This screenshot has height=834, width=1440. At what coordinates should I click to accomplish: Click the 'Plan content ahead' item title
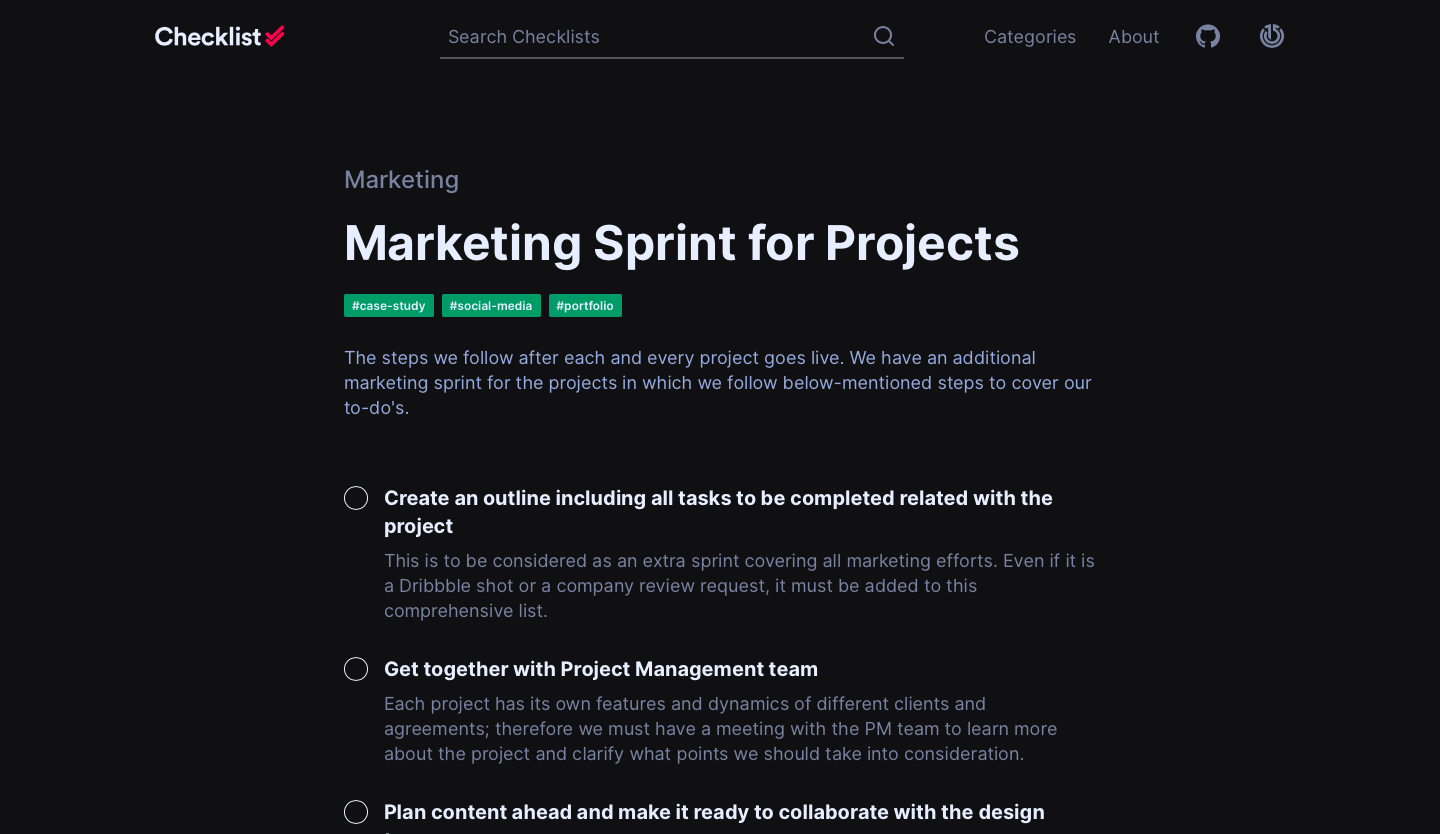tap(714, 812)
